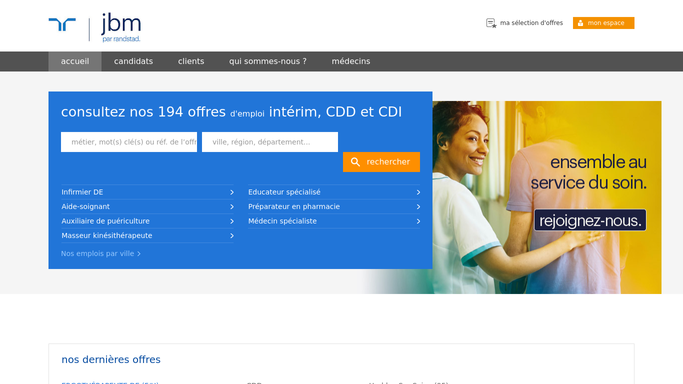
Task: Click the arrow beside Aide-soignant
Action: (232, 206)
